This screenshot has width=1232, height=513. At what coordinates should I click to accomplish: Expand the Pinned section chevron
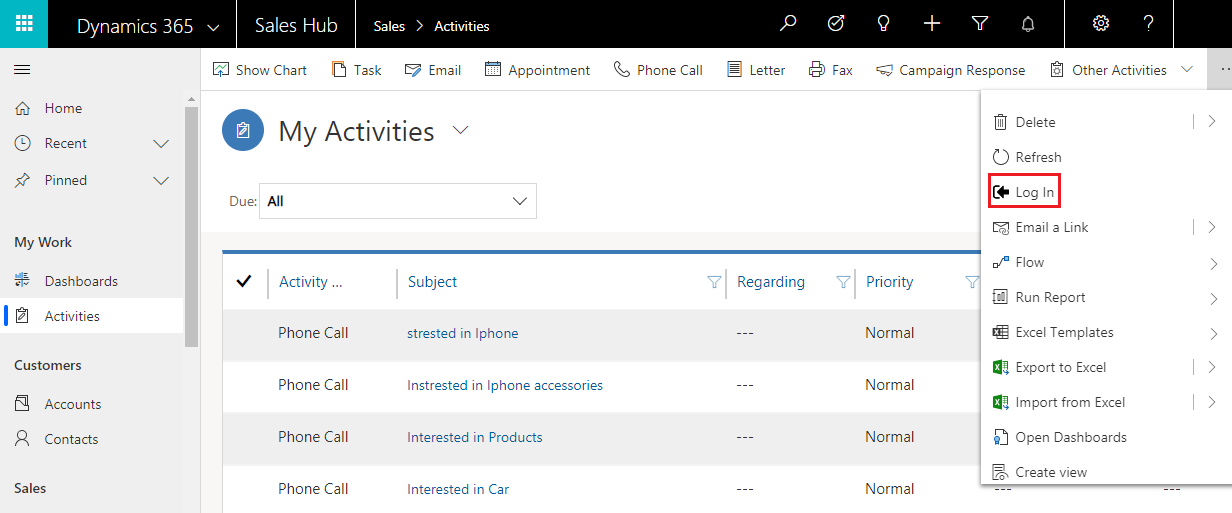click(161, 181)
